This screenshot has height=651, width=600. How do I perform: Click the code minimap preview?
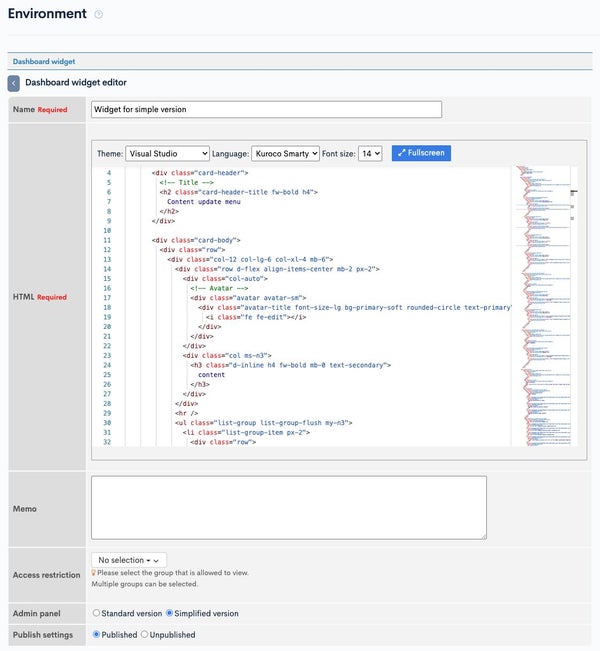[542, 306]
